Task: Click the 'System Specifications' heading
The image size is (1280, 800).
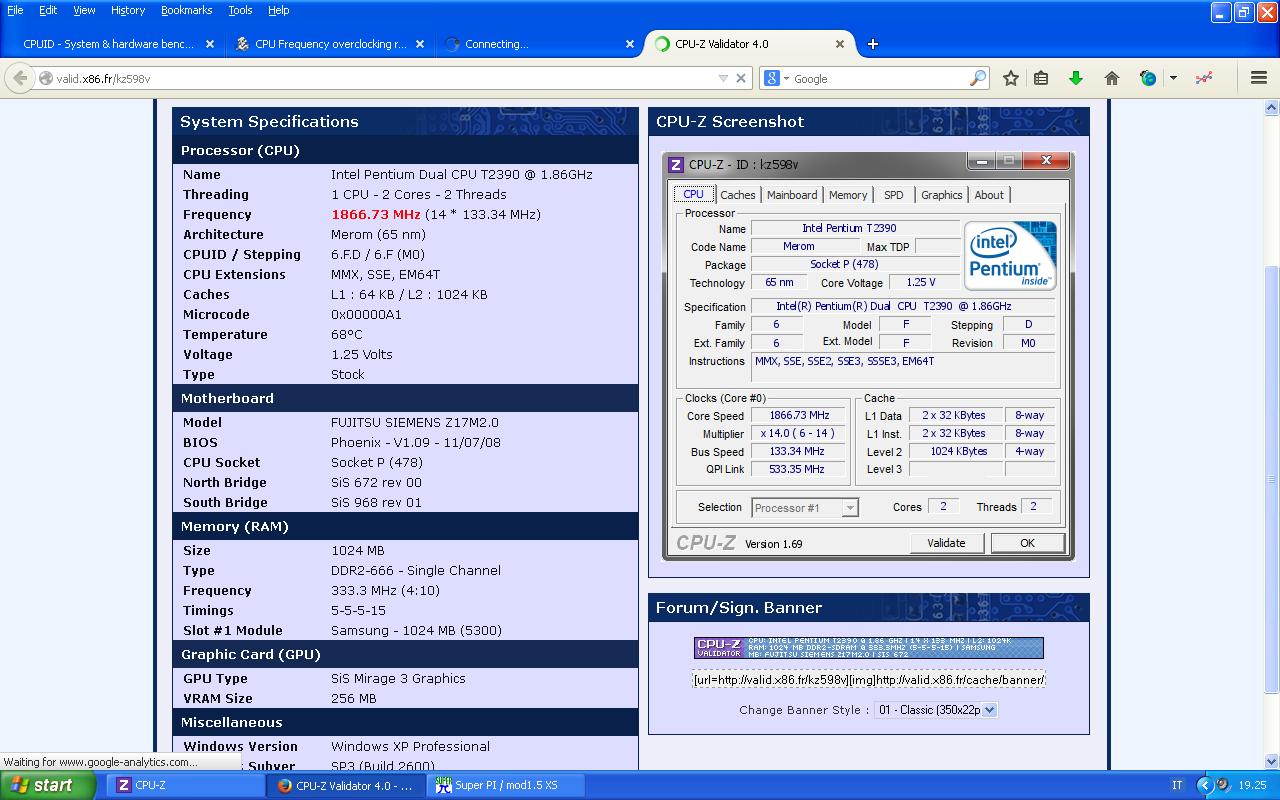Action: [x=269, y=121]
